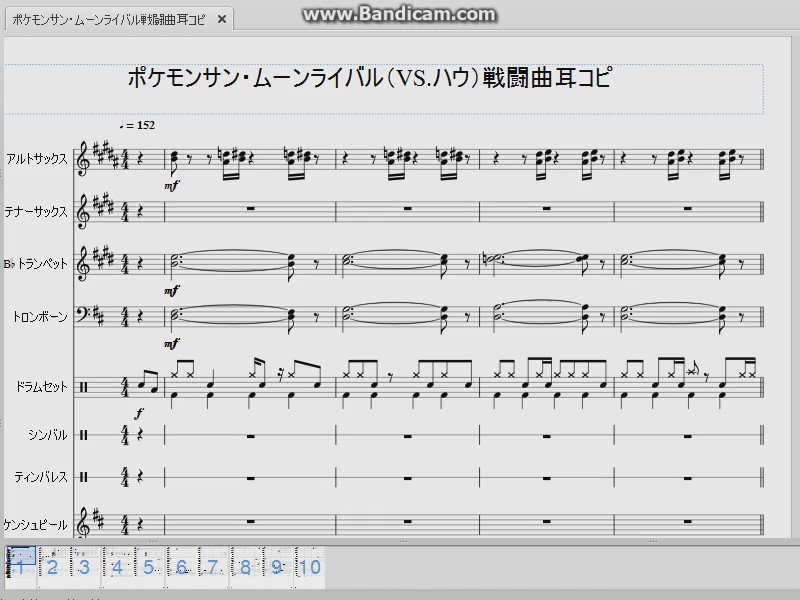Select the tenor sax 4/4 time signature
Screen dimensions: 800x600
tap(125, 212)
